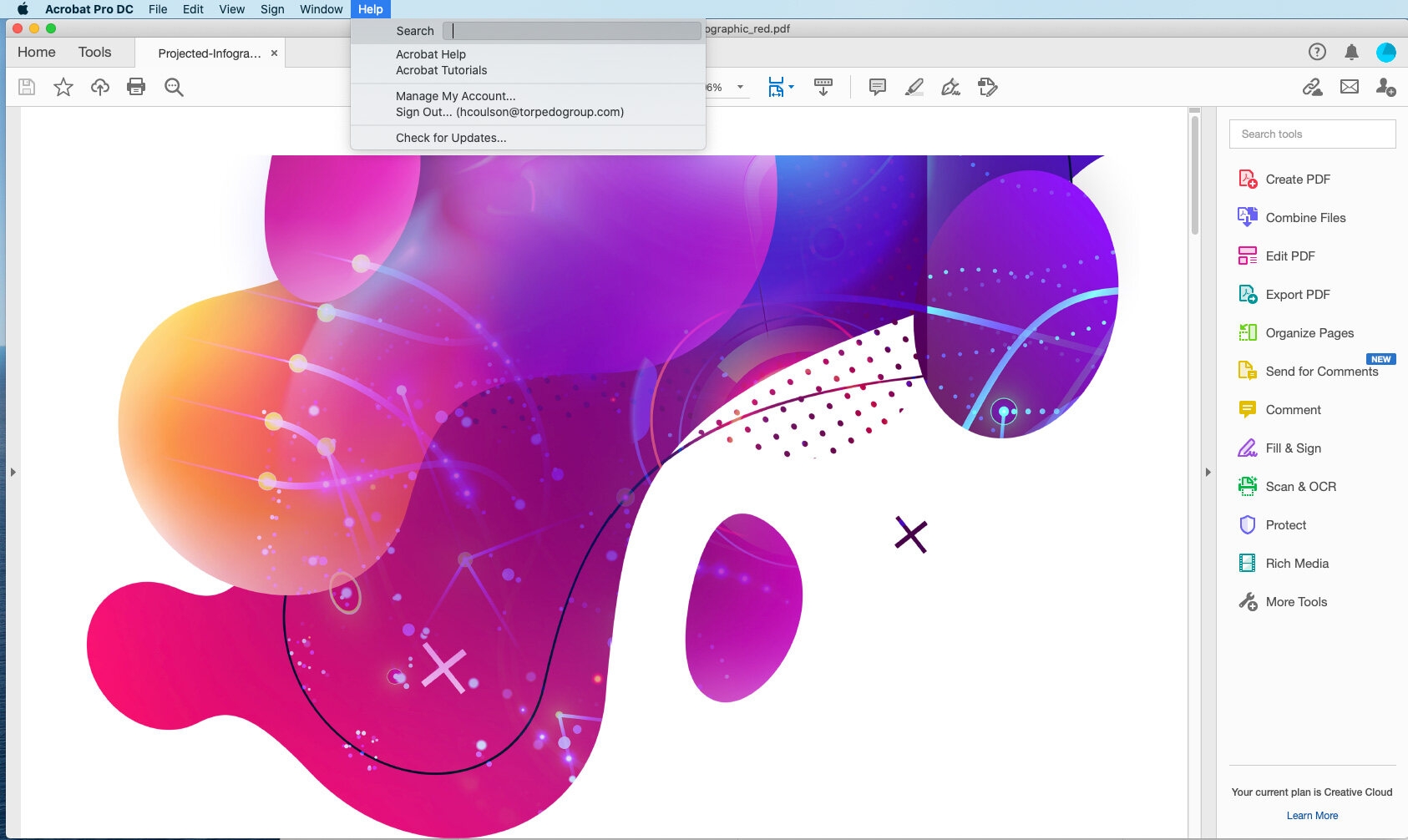Click the Search tools input field
Image resolution: width=1408 pixels, height=840 pixels.
[x=1313, y=134]
